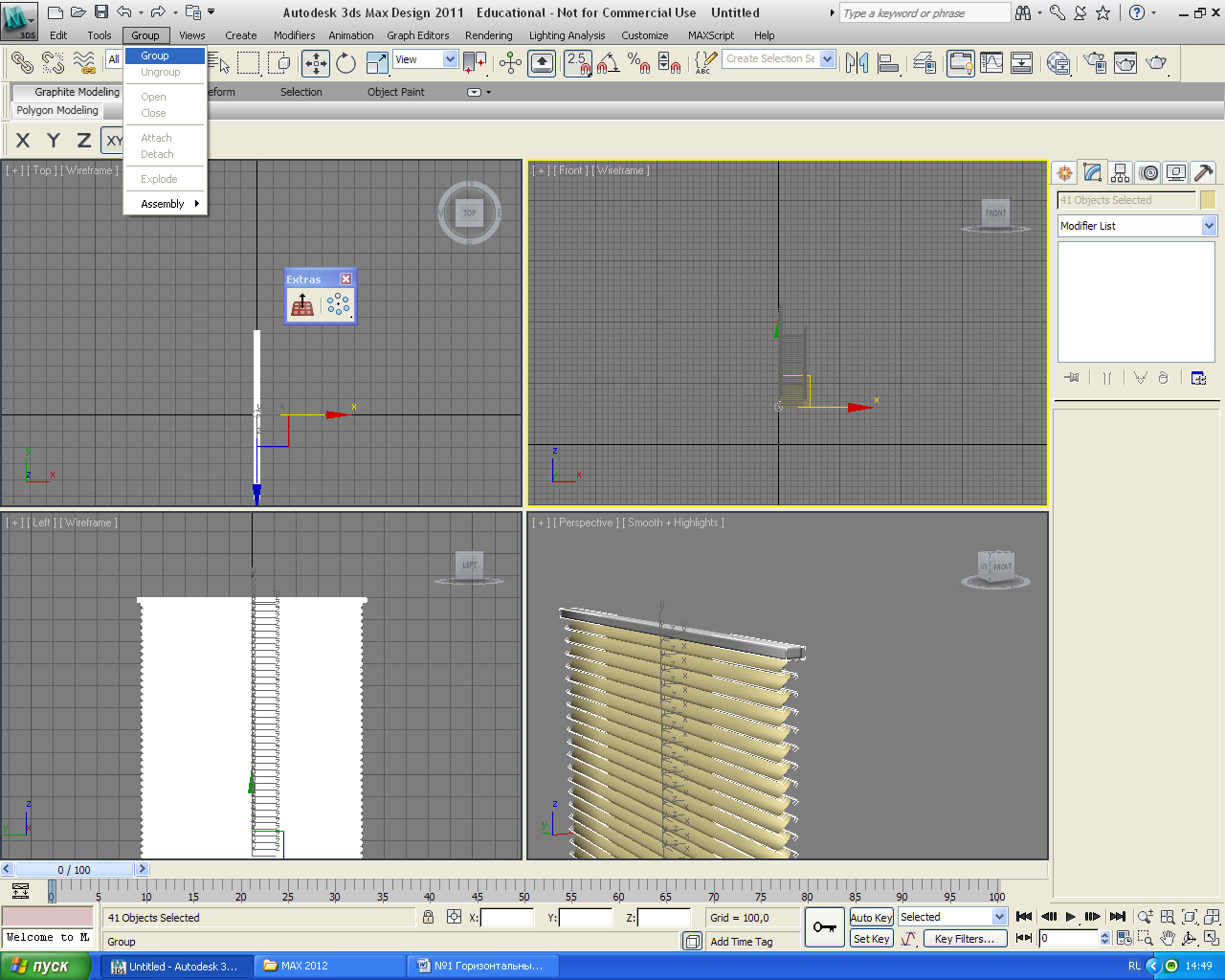1225x980 pixels.
Task: Activate the Select and Scale tool
Action: pos(377,63)
